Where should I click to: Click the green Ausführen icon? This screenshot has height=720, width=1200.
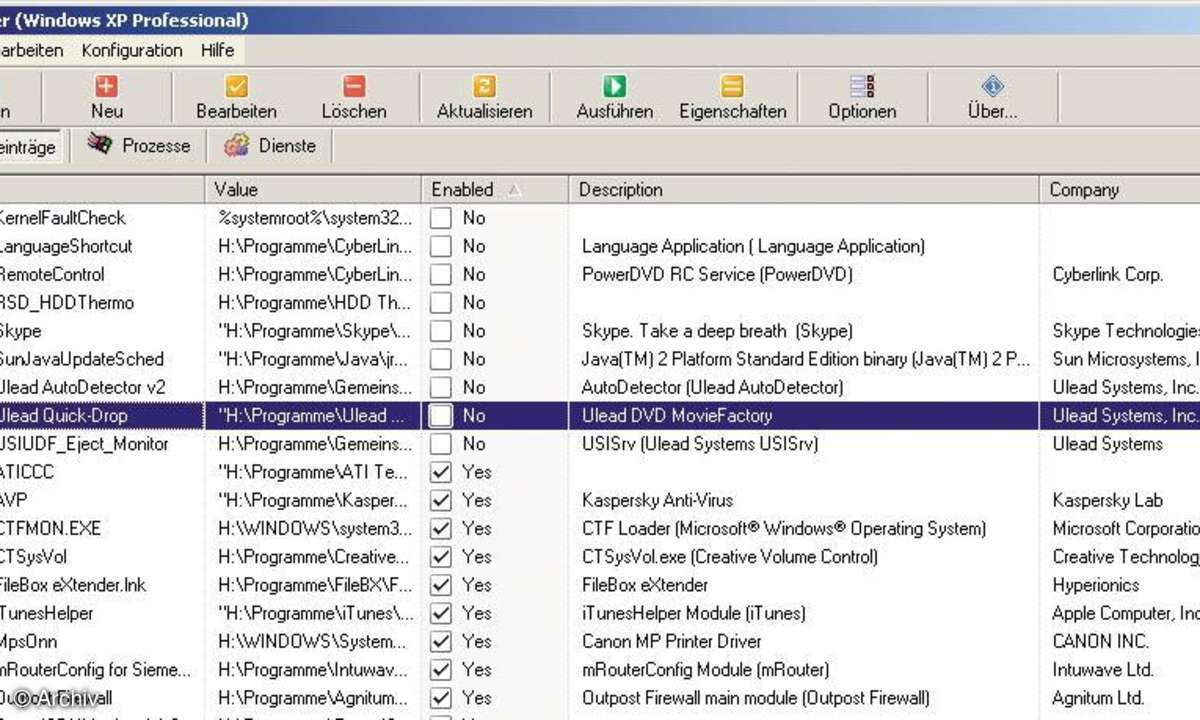[x=614, y=87]
